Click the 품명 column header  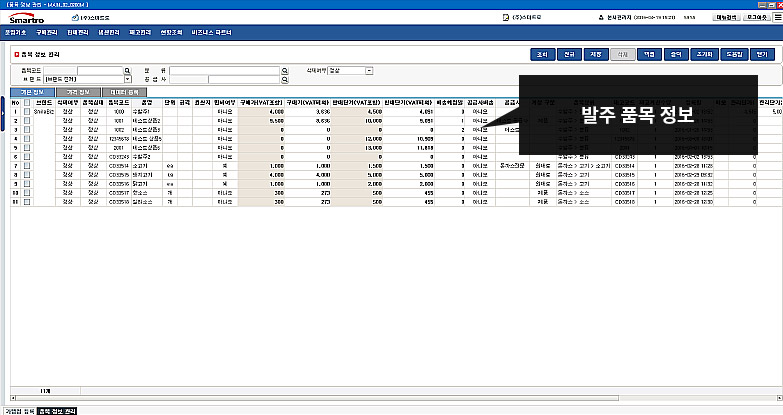pos(147,102)
